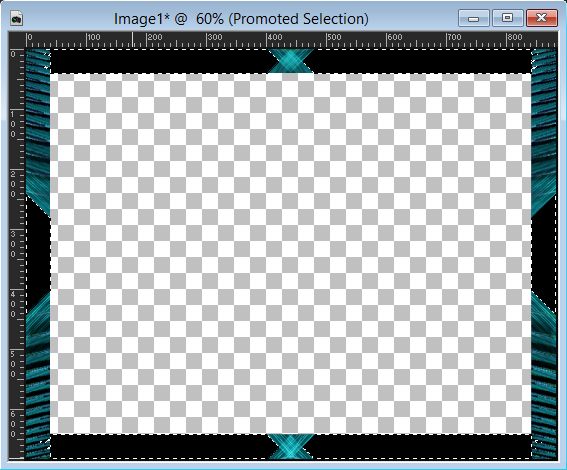Screen dimensions: 567x470
Task: Click the black segment on right border middle
Action: coord(544,253)
